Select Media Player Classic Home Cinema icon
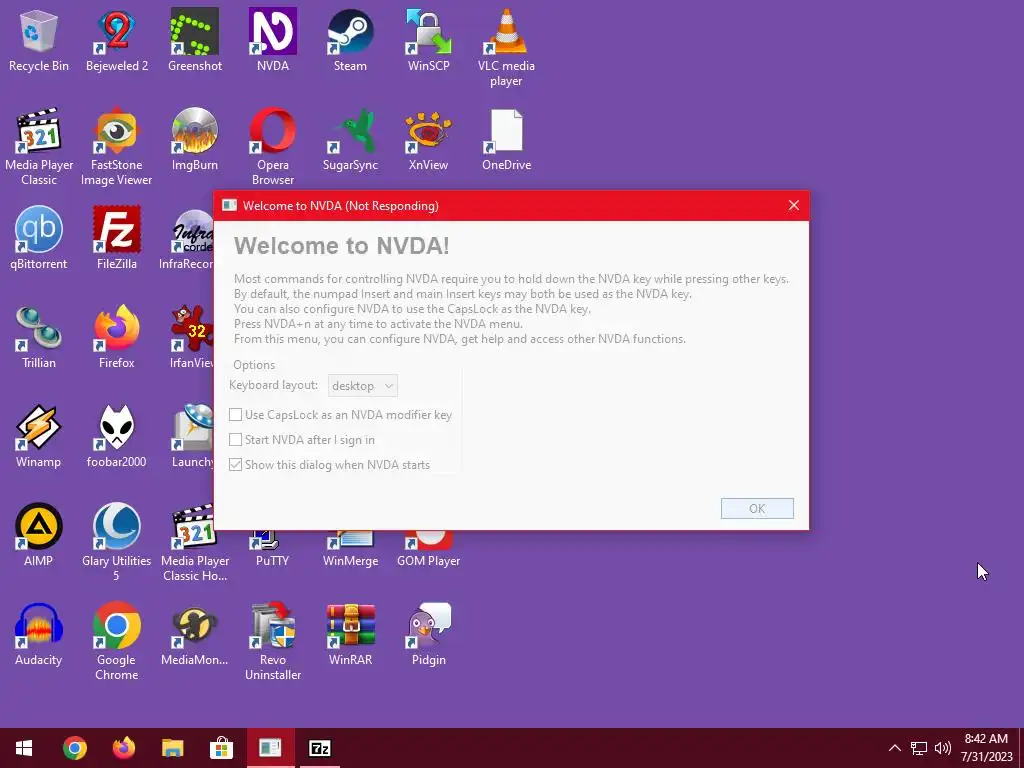 [195, 543]
